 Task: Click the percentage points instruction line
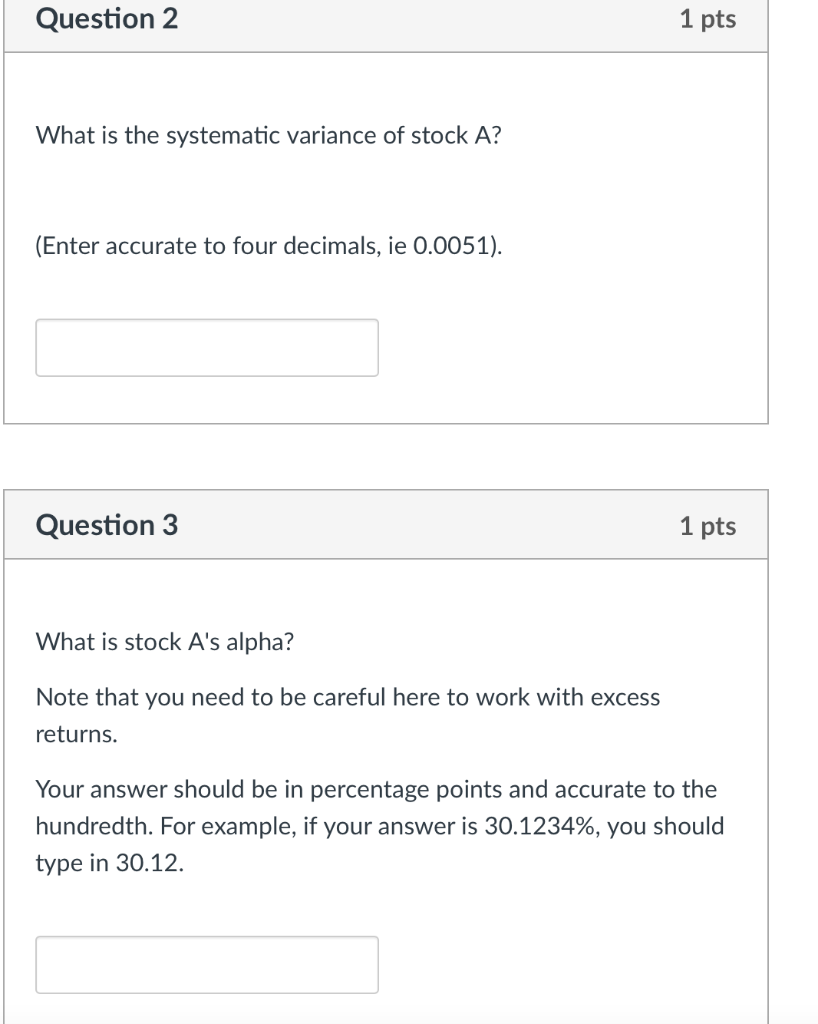coord(376,790)
